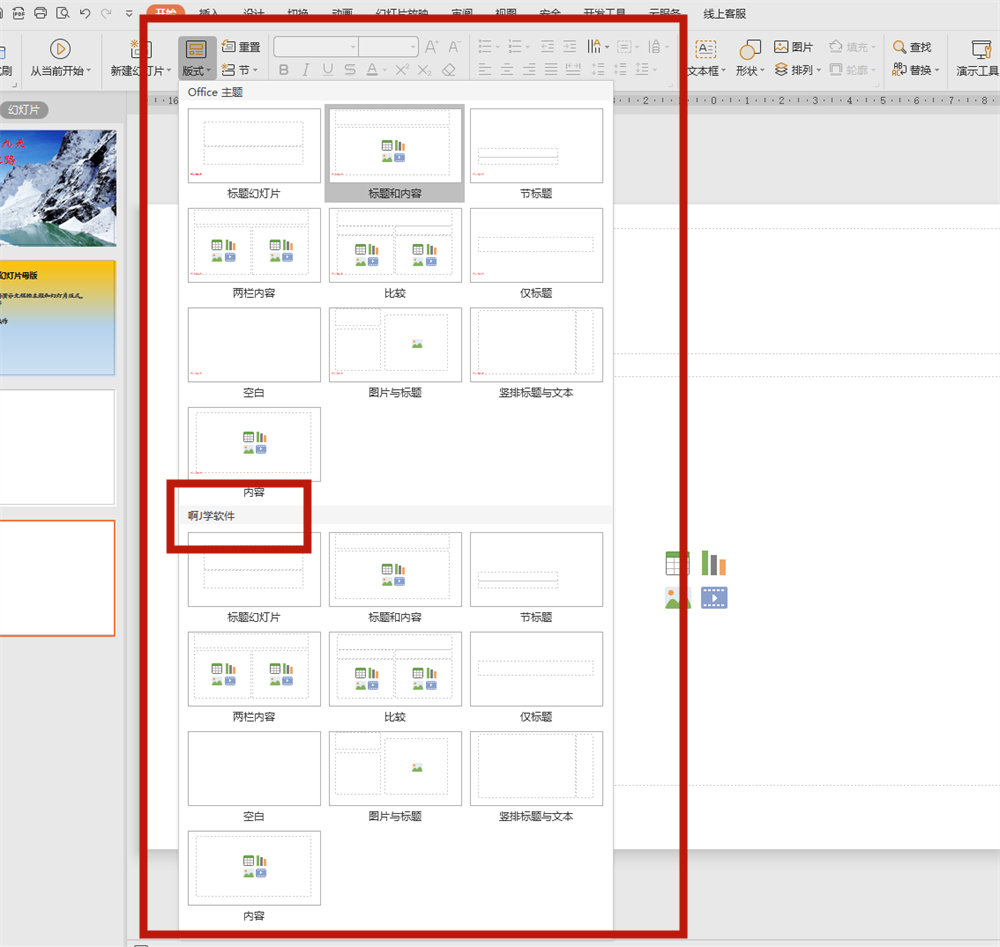
Task: Open the 节 section dropdown
Action: pyautogui.click(x=240, y=70)
